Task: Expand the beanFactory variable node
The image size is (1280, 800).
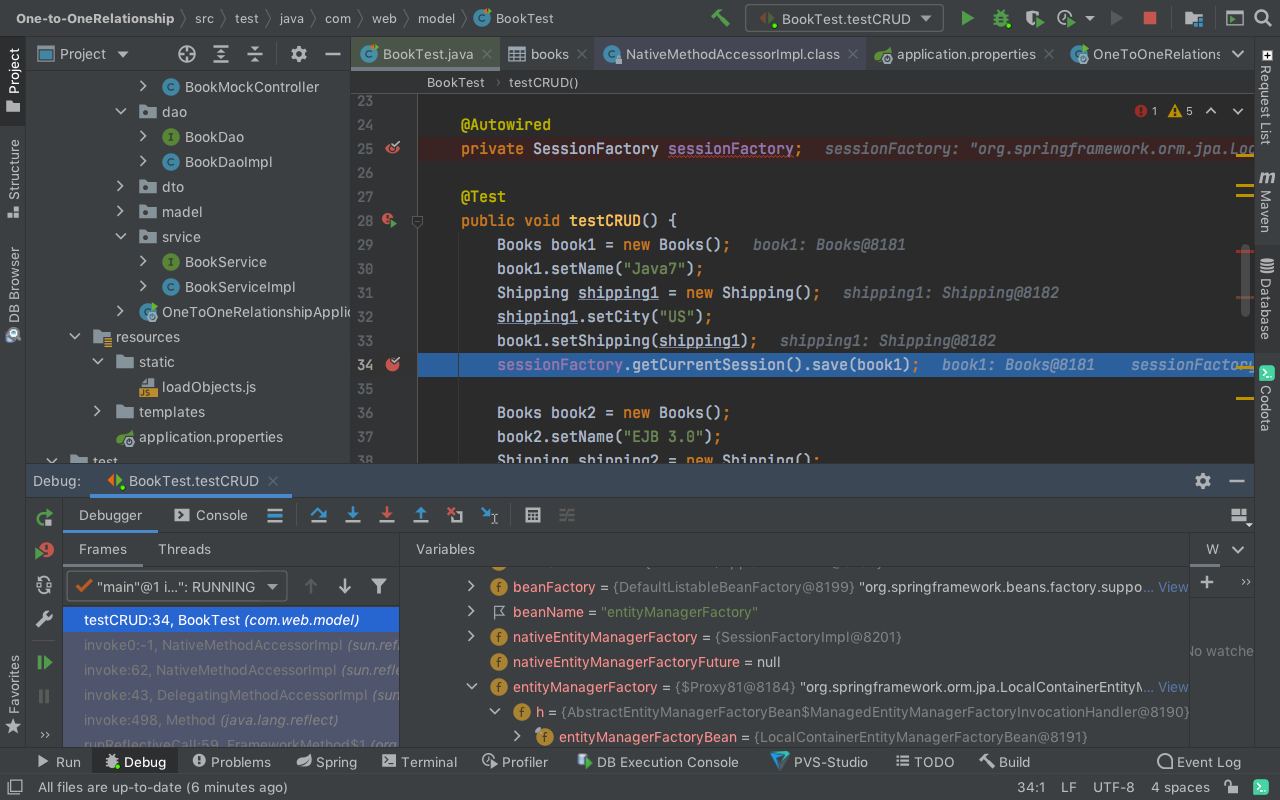Action: click(471, 587)
